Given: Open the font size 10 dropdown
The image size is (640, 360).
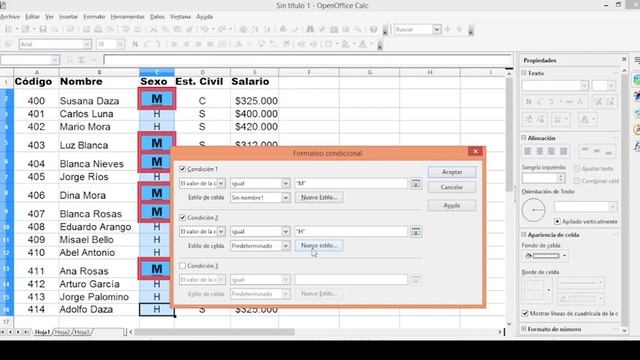Looking at the screenshot, I should click(120, 44).
